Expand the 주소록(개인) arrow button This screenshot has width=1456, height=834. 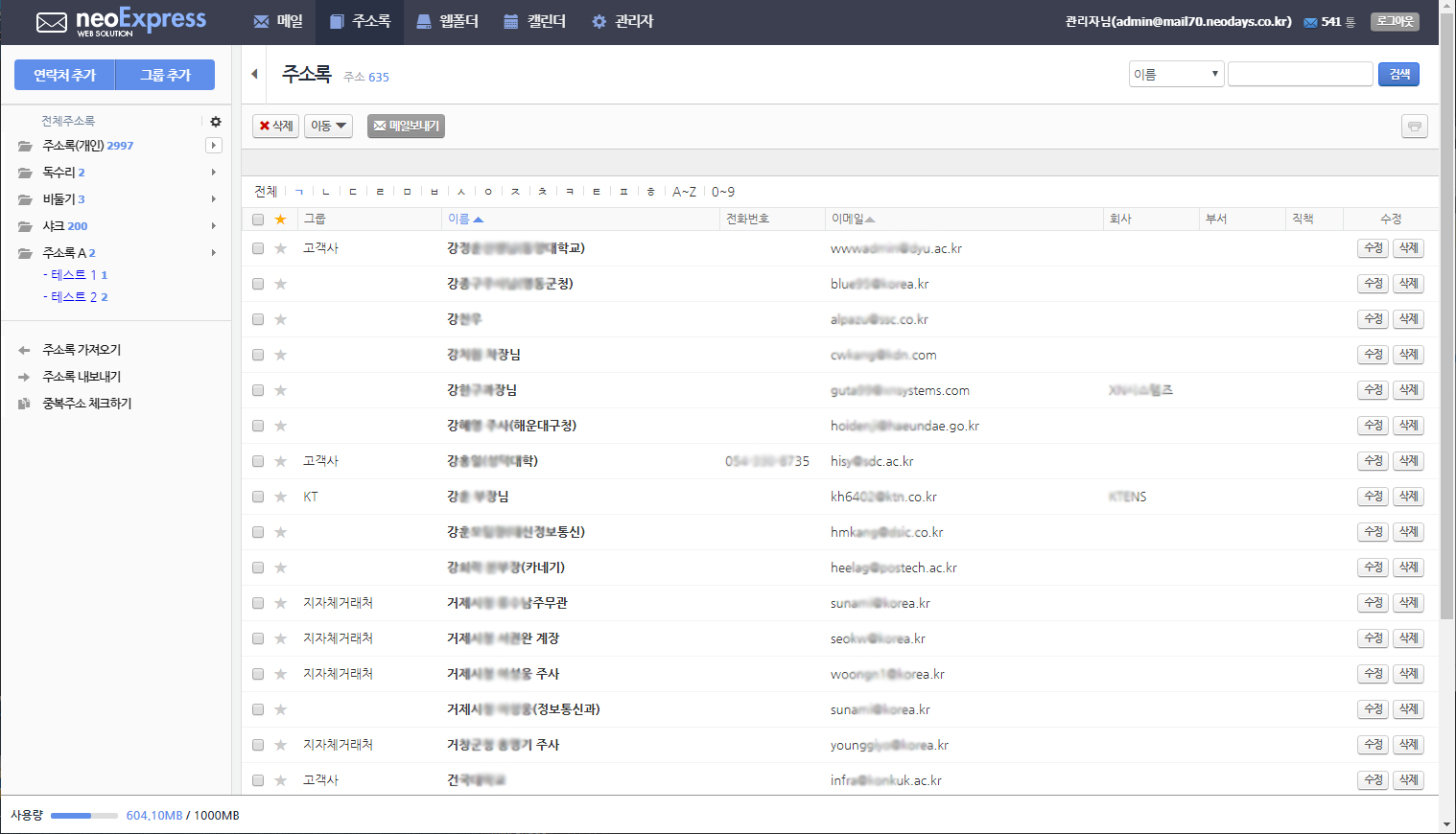point(214,146)
